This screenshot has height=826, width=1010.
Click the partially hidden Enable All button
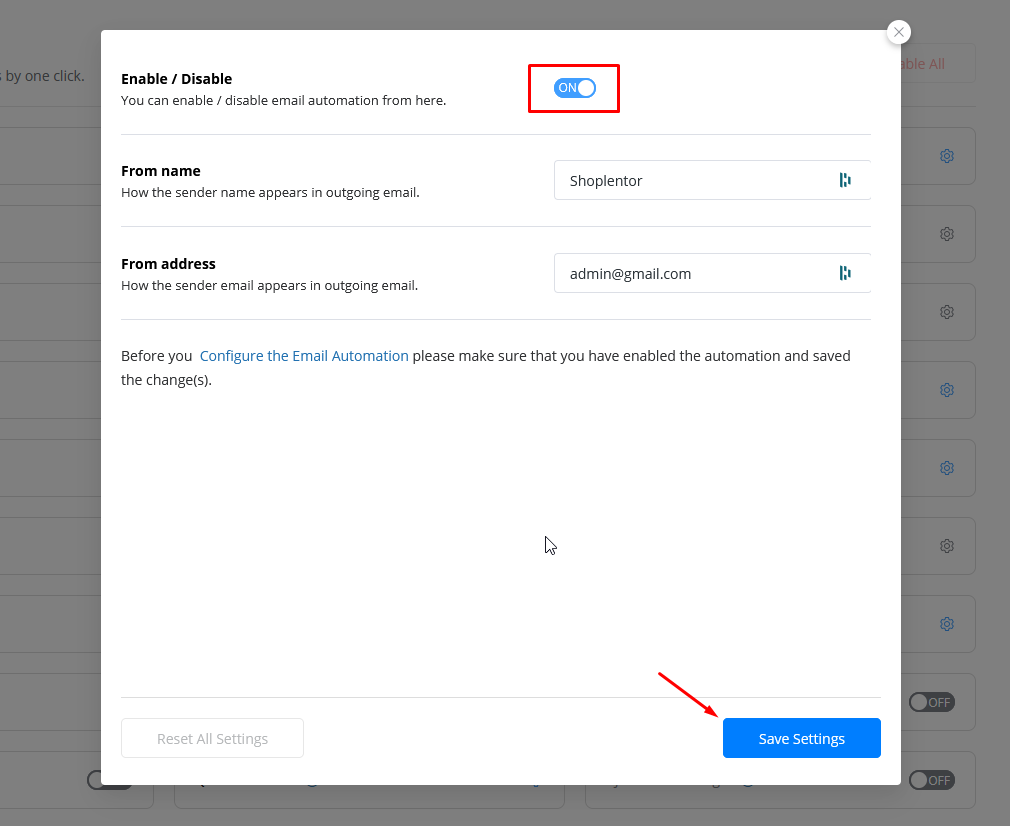click(923, 64)
